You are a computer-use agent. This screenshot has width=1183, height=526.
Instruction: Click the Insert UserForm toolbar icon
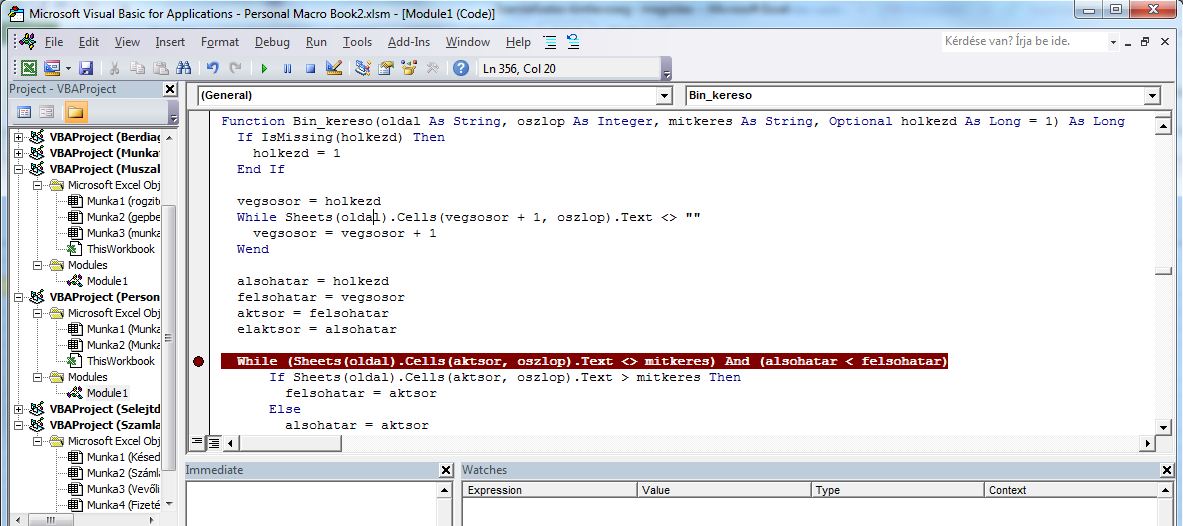coord(51,68)
